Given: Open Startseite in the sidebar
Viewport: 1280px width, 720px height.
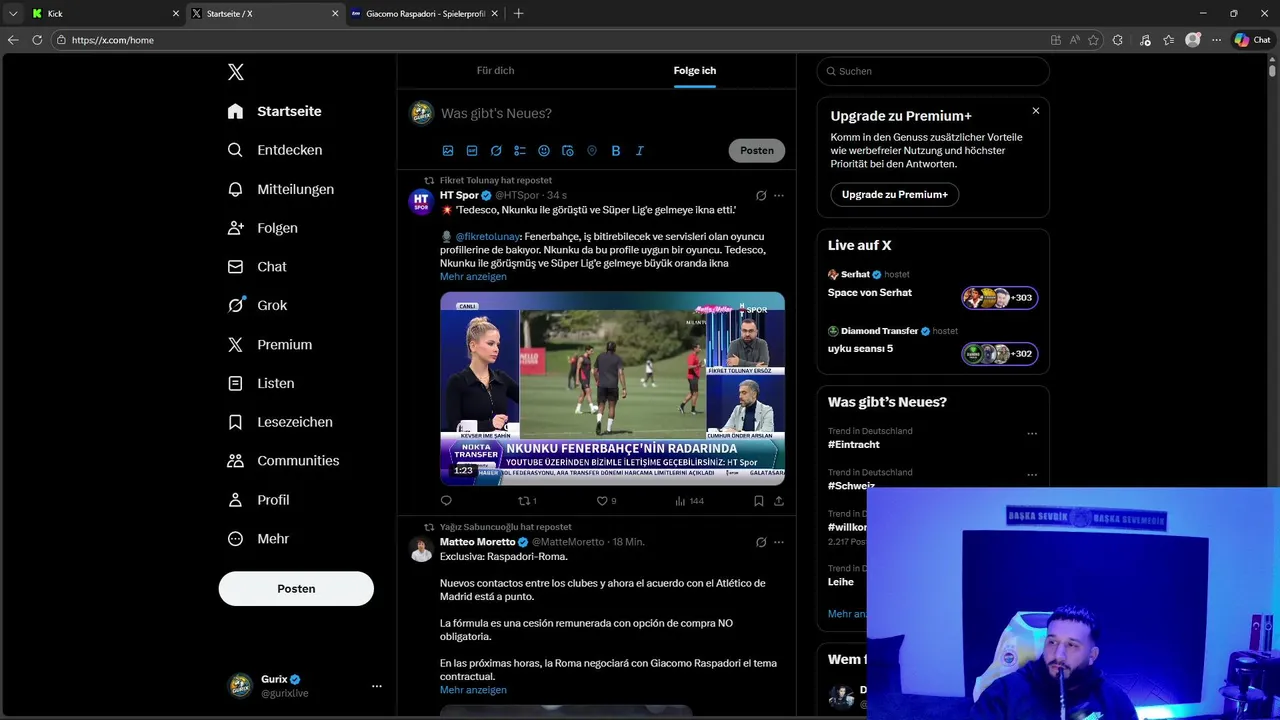Looking at the screenshot, I should pyautogui.click(x=274, y=111).
